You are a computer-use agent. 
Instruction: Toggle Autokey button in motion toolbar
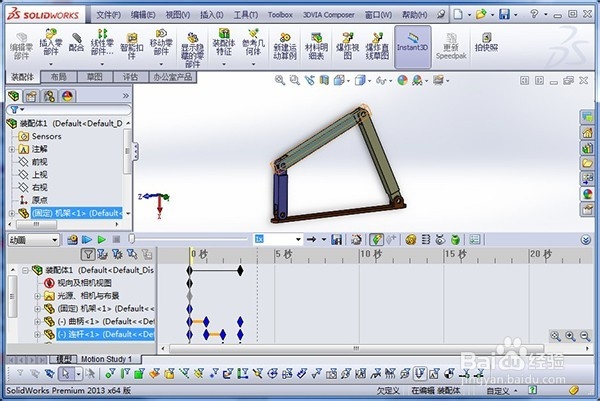[x=377, y=240]
